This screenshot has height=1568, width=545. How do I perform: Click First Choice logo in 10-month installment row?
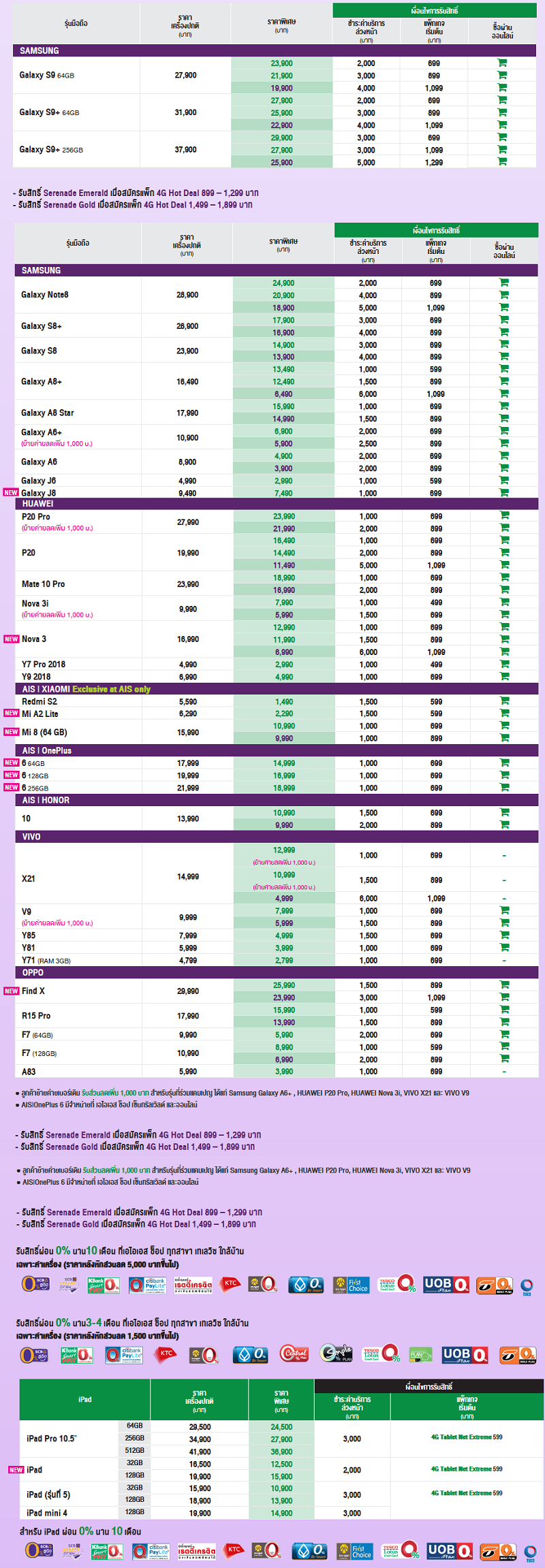pyautogui.click(x=352, y=1284)
